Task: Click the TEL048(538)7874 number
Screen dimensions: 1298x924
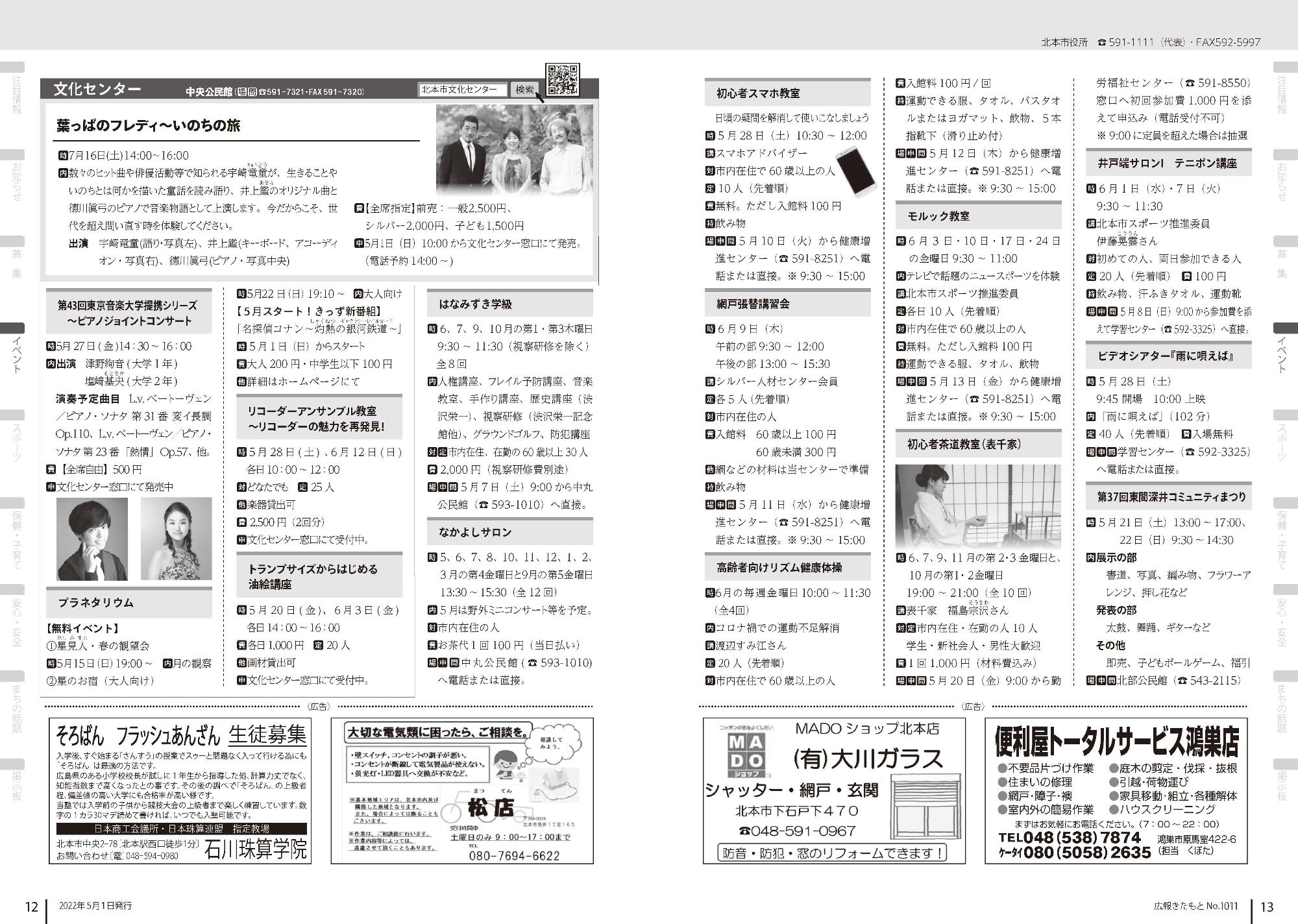Action: (x=1070, y=837)
